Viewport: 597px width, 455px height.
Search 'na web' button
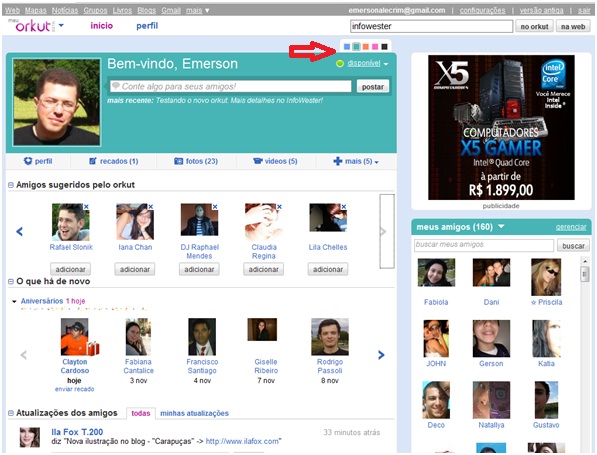click(573, 27)
